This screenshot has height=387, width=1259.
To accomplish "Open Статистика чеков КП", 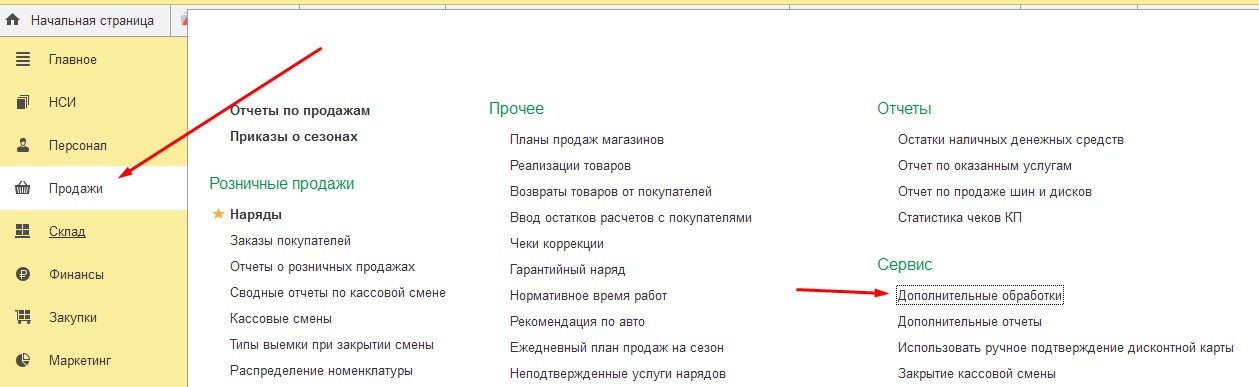I will click(960, 217).
